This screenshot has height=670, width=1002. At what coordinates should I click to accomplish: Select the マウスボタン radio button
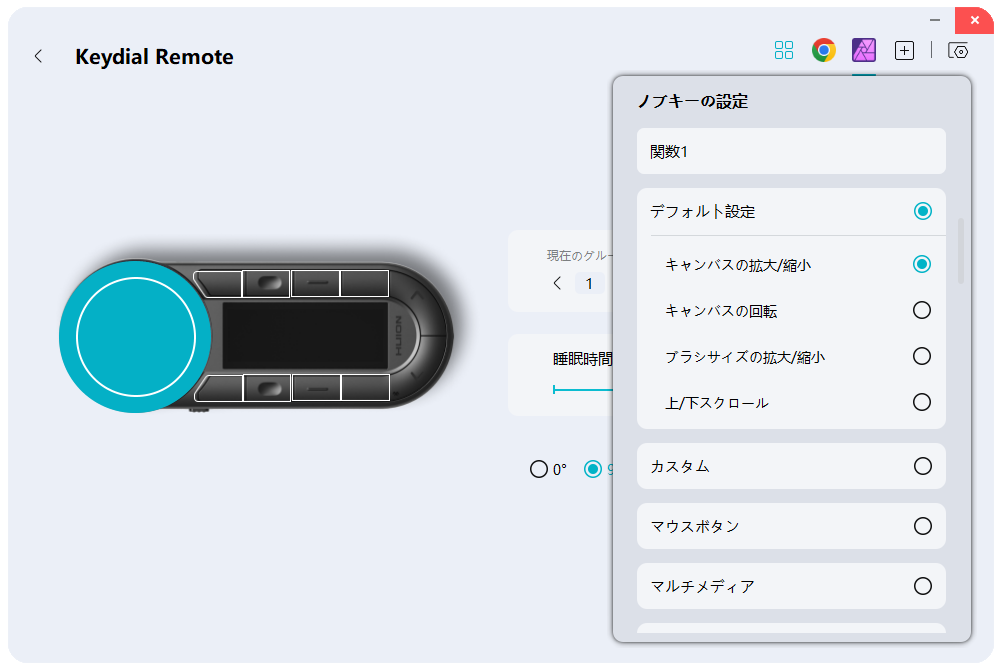(922, 526)
